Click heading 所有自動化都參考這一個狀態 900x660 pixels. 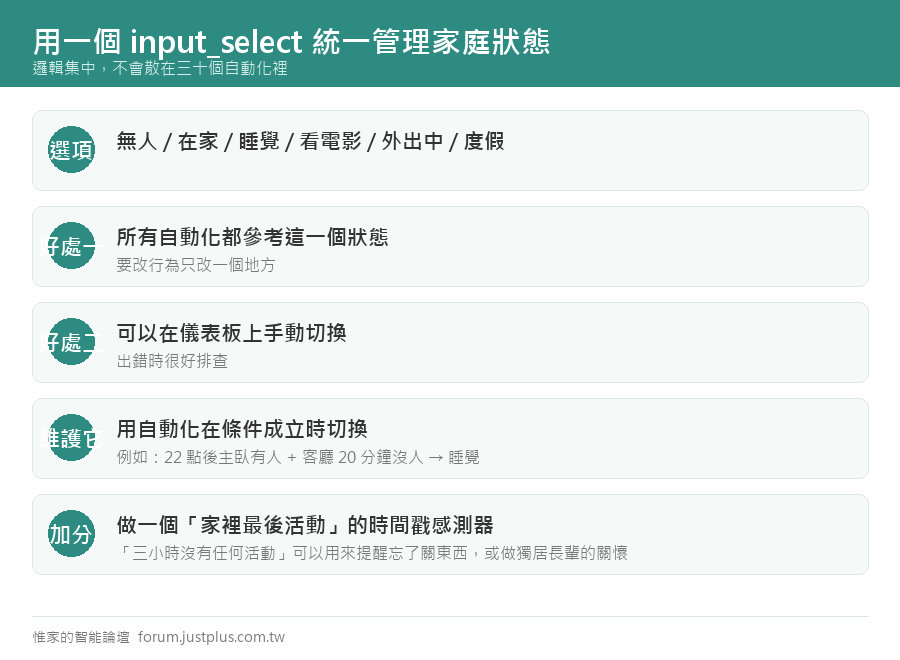[x=253, y=237]
